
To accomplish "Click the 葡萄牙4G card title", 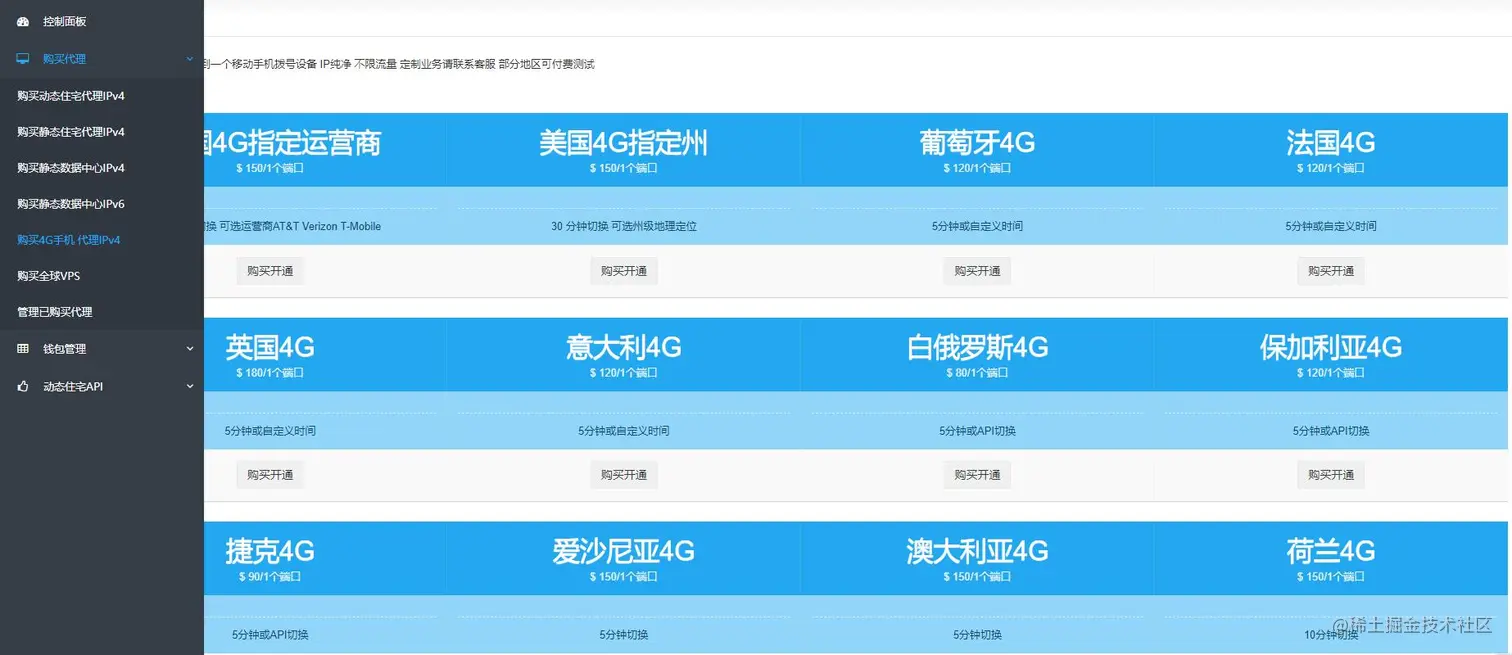I will (x=977, y=143).
